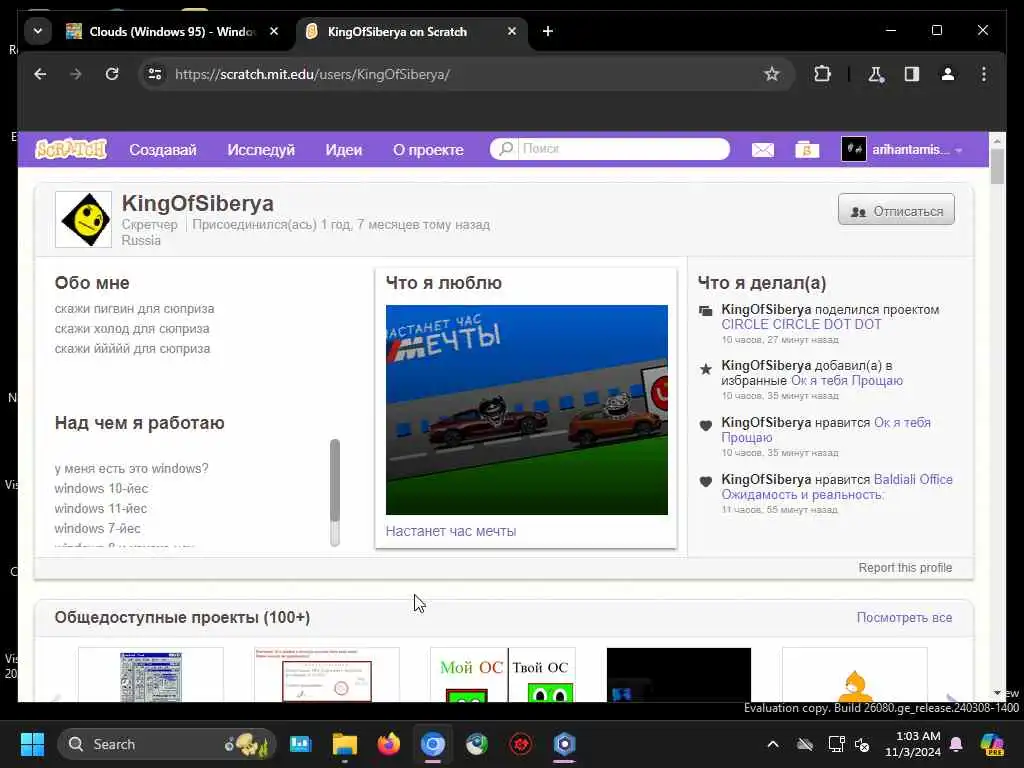Open site information icon in address bar
Screen dimensions: 1024x768
pyautogui.click(x=155, y=74)
